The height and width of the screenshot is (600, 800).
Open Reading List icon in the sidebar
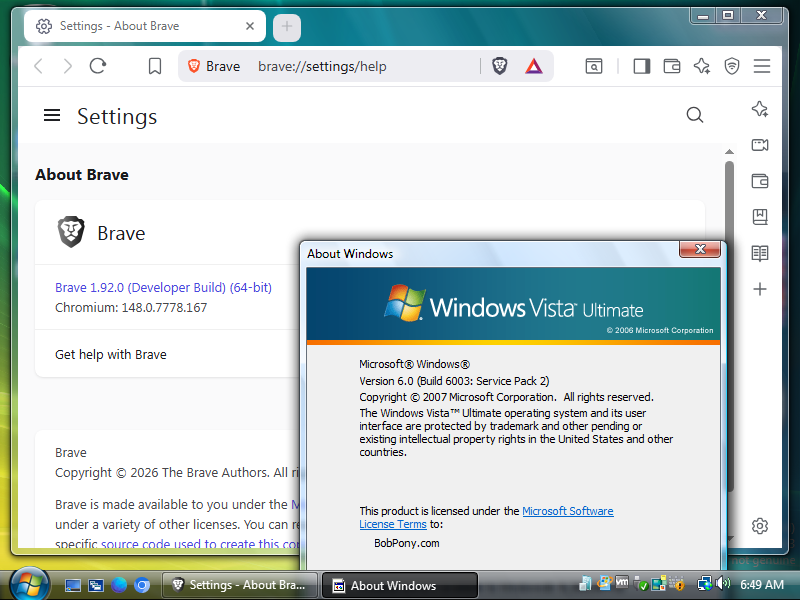point(760,253)
